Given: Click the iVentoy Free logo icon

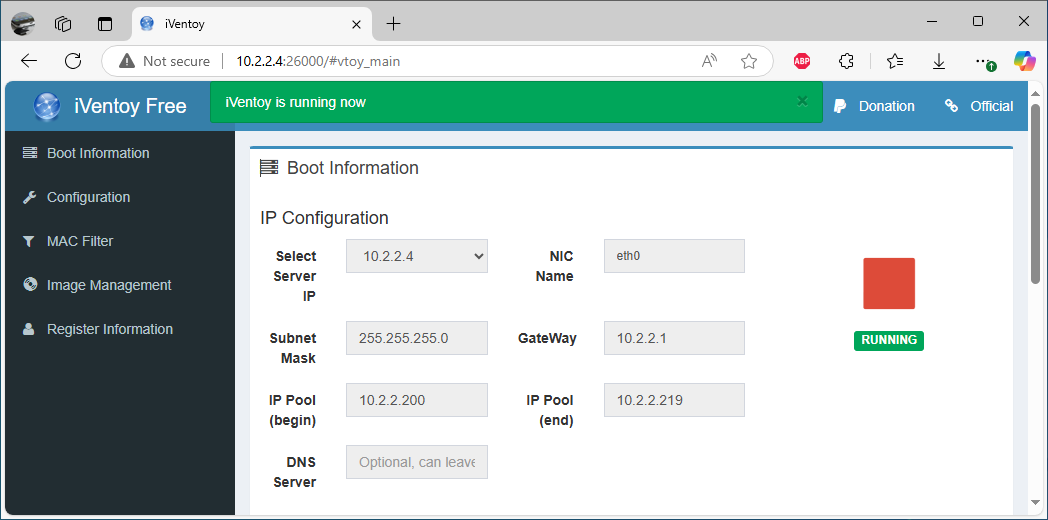Looking at the screenshot, I should 47,106.
